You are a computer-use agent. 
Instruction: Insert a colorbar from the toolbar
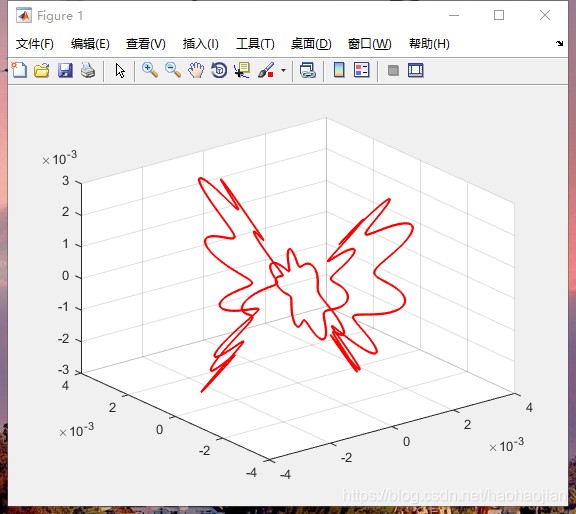coord(339,70)
